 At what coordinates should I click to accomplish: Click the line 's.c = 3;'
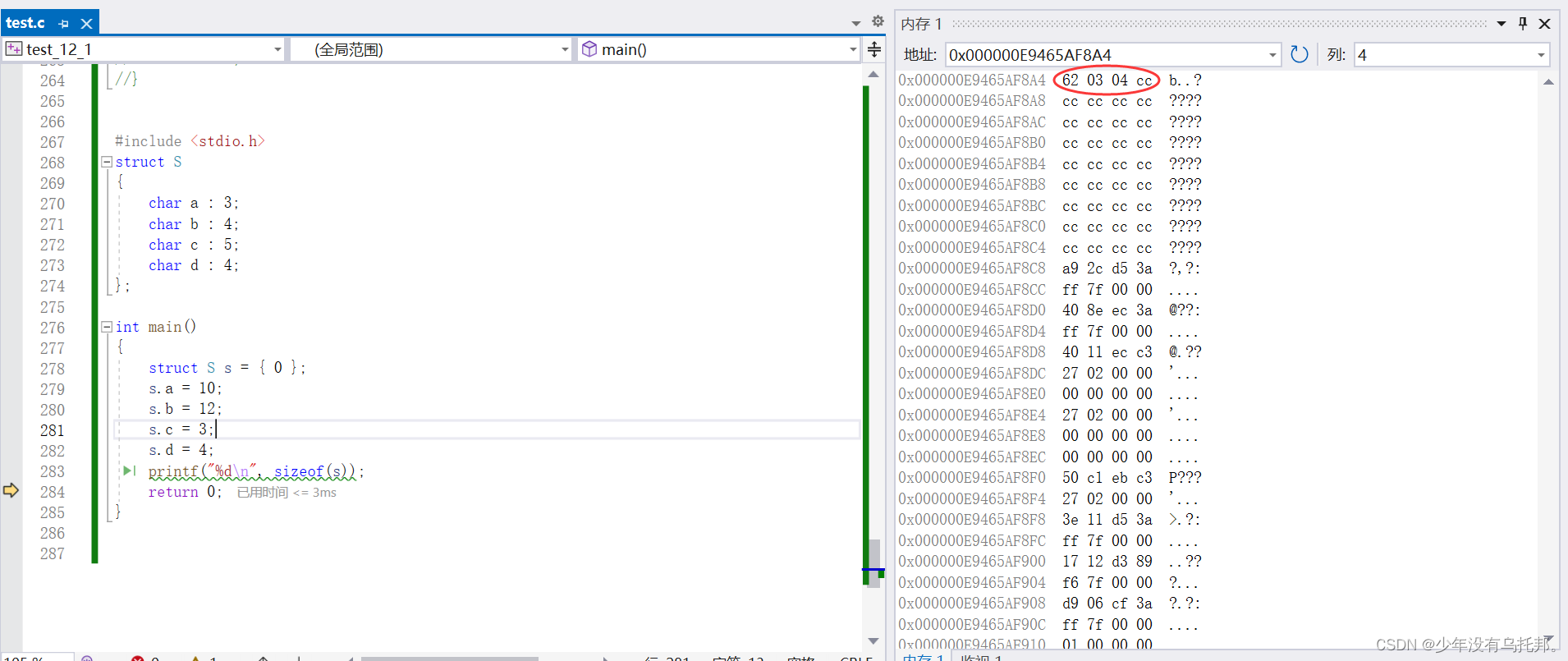181,429
